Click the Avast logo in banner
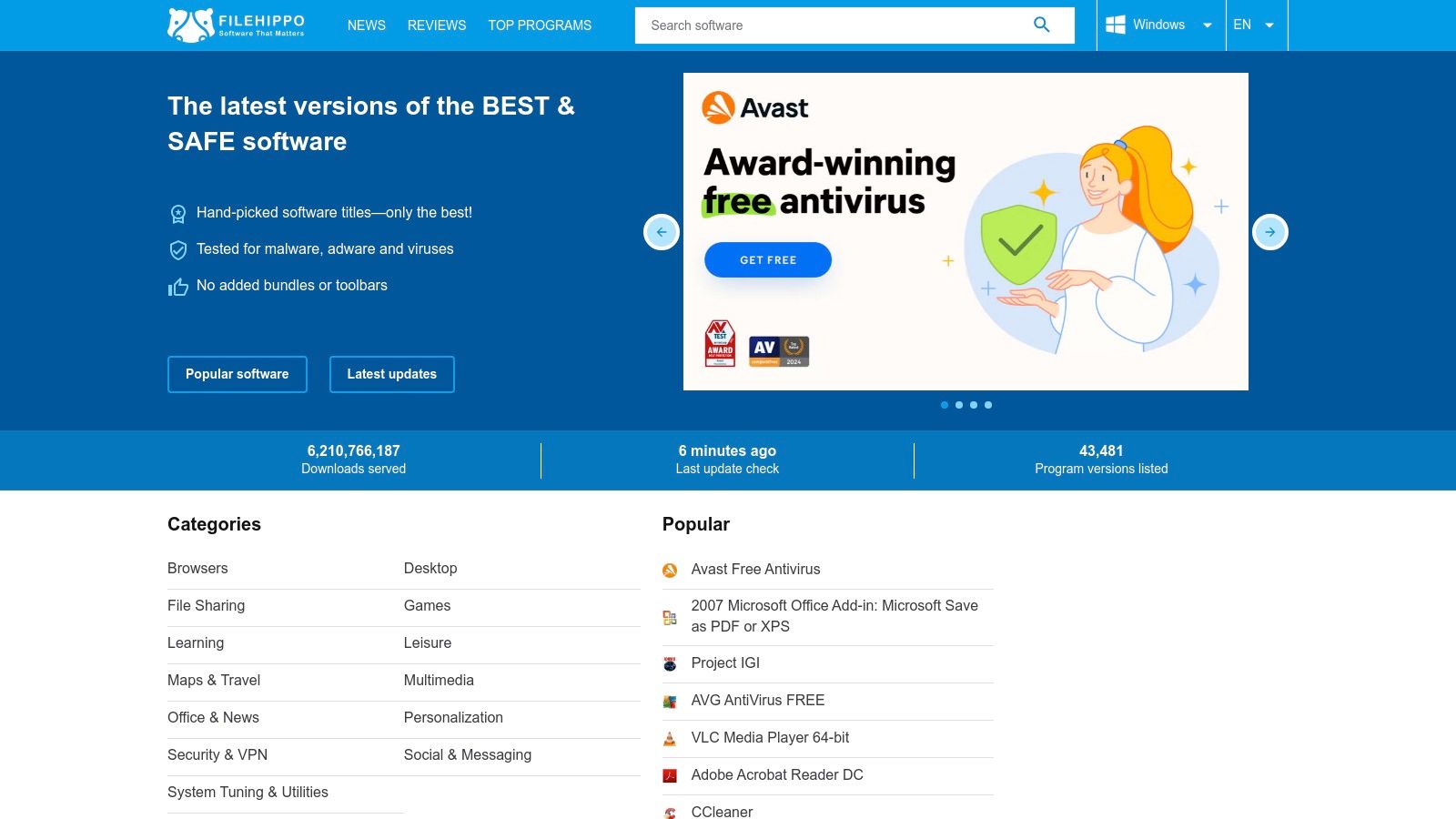This screenshot has width=1456, height=819. [x=755, y=107]
